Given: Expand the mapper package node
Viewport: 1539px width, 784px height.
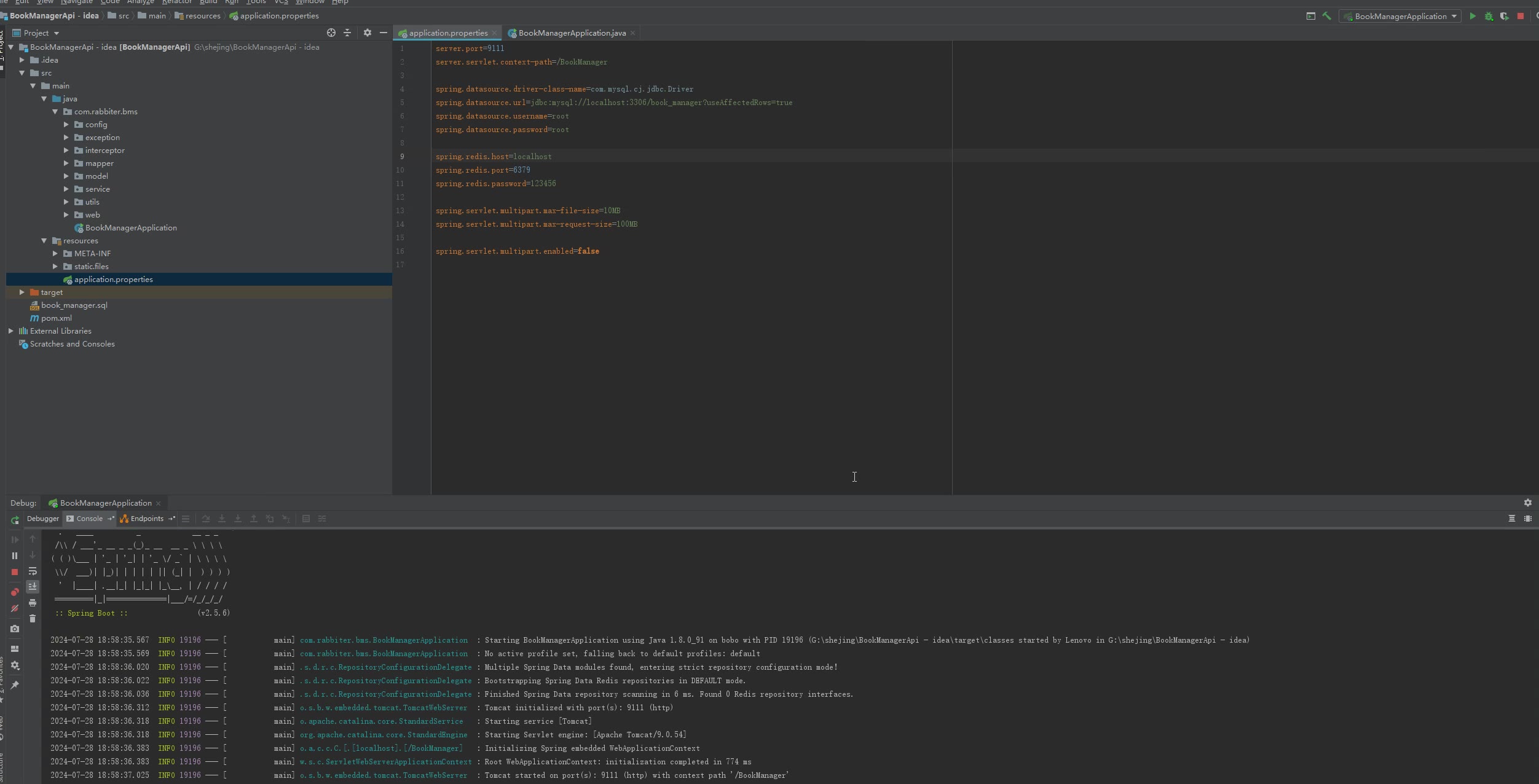Looking at the screenshot, I should point(66,163).
